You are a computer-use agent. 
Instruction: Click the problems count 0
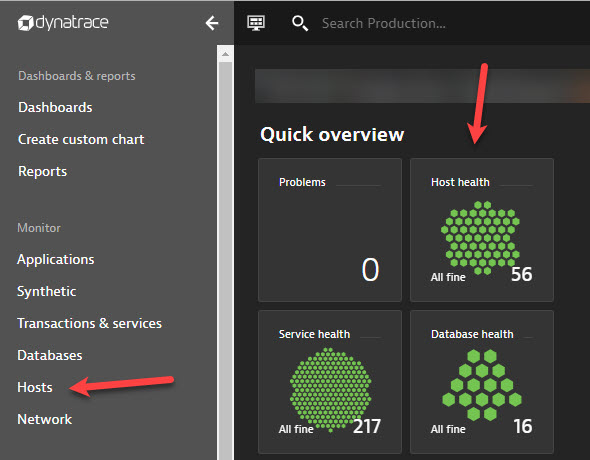(370, 270)
